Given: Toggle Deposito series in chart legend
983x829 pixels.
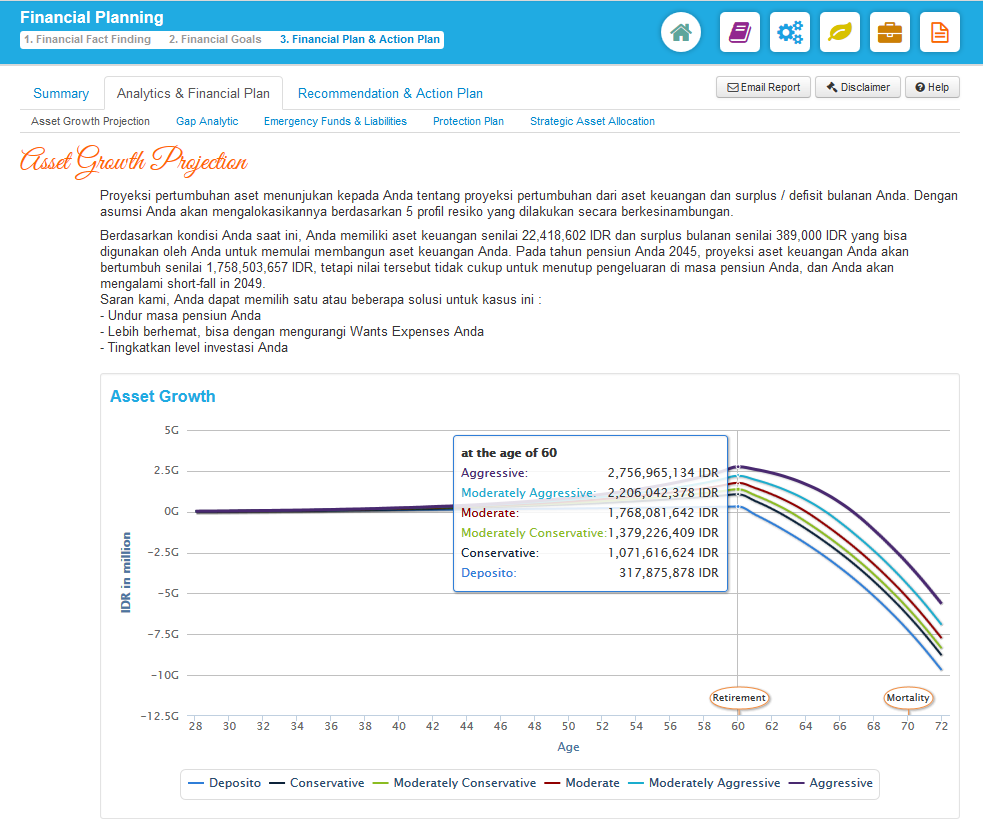Looking at the screenshot, I should tap(225, 783).
